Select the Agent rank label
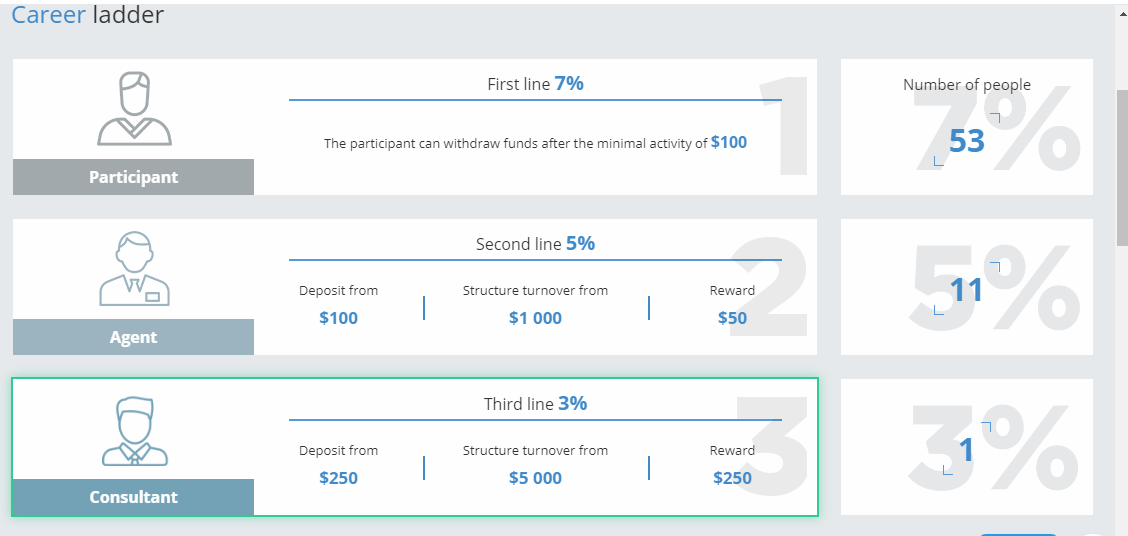1128x536 pixels. pos(133,337)
